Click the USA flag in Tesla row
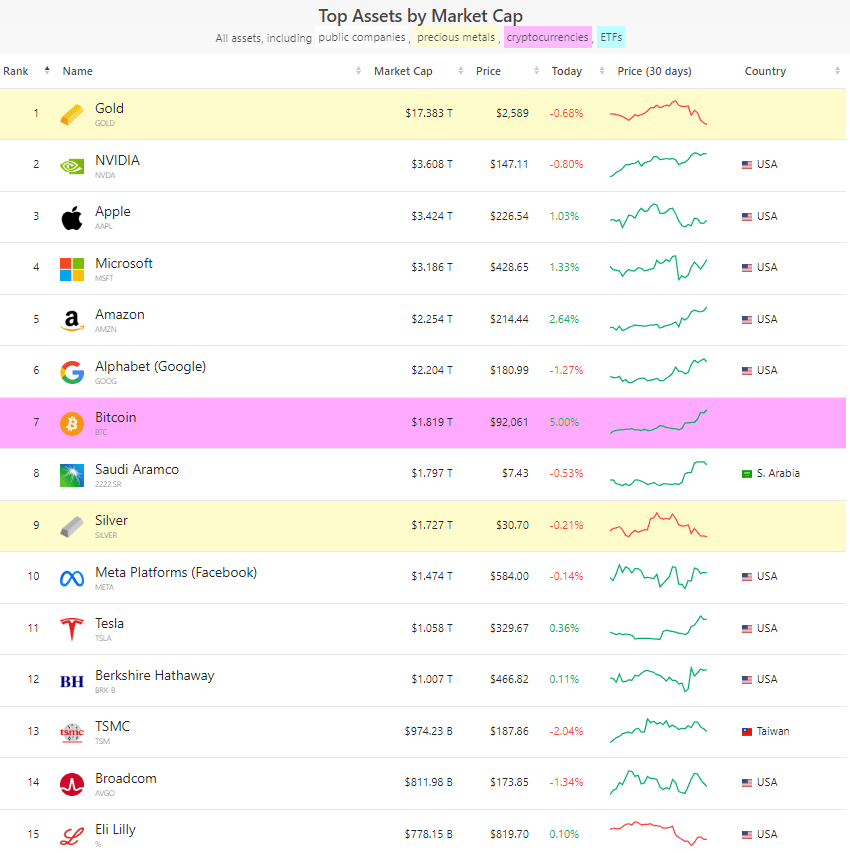The height and width of the screenshot is (853, 850). coord(747,628)
